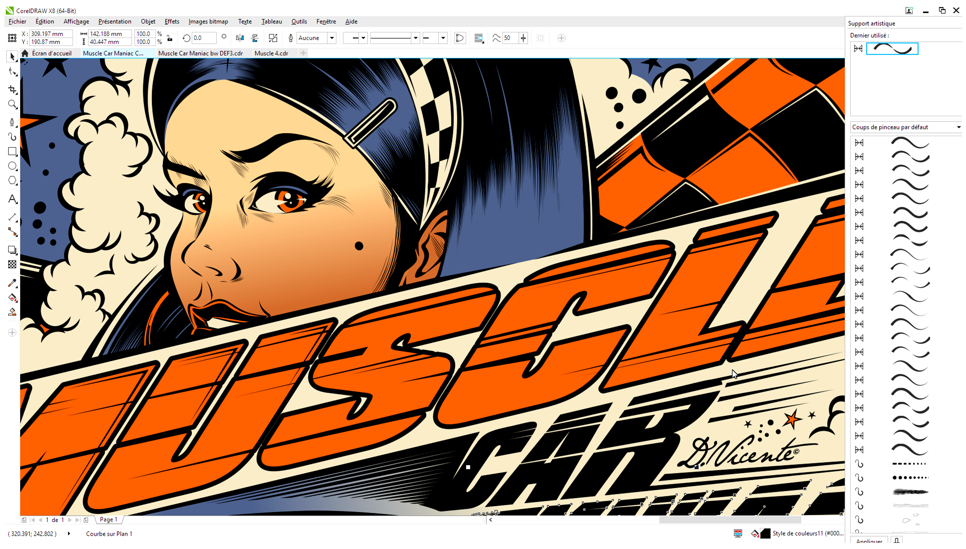Select the Crop tool
Image resolution: width=966 pixels, height=549 pixels.
pos(12,89)
